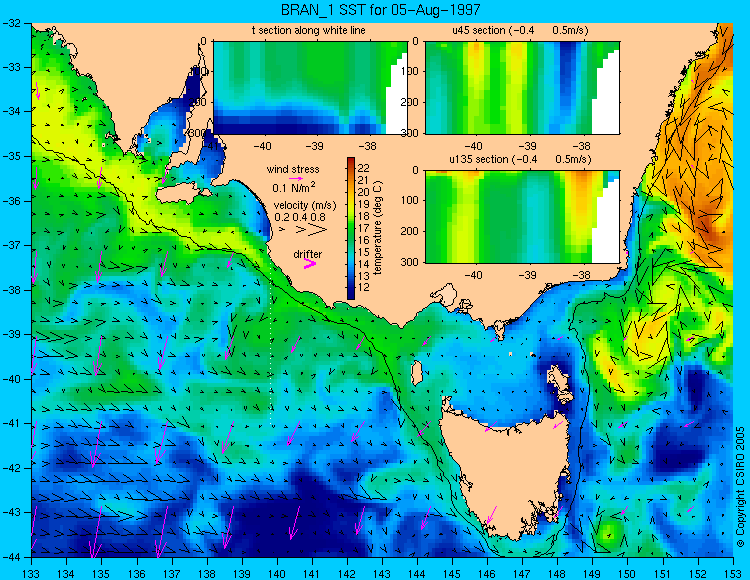Viewport: 750px width, 580px height.
Task: Click the title "BRAN_1 SST for 05-Aug-1997"
Action: 380,10
